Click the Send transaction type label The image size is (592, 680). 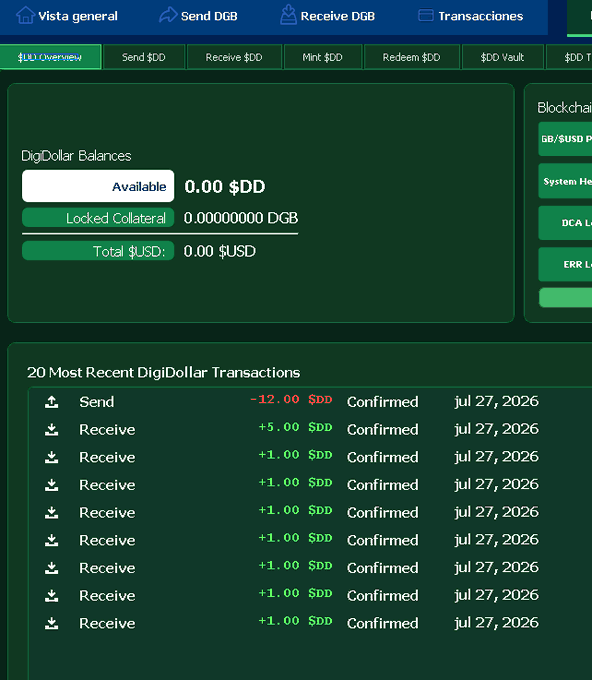coord(97,402)
